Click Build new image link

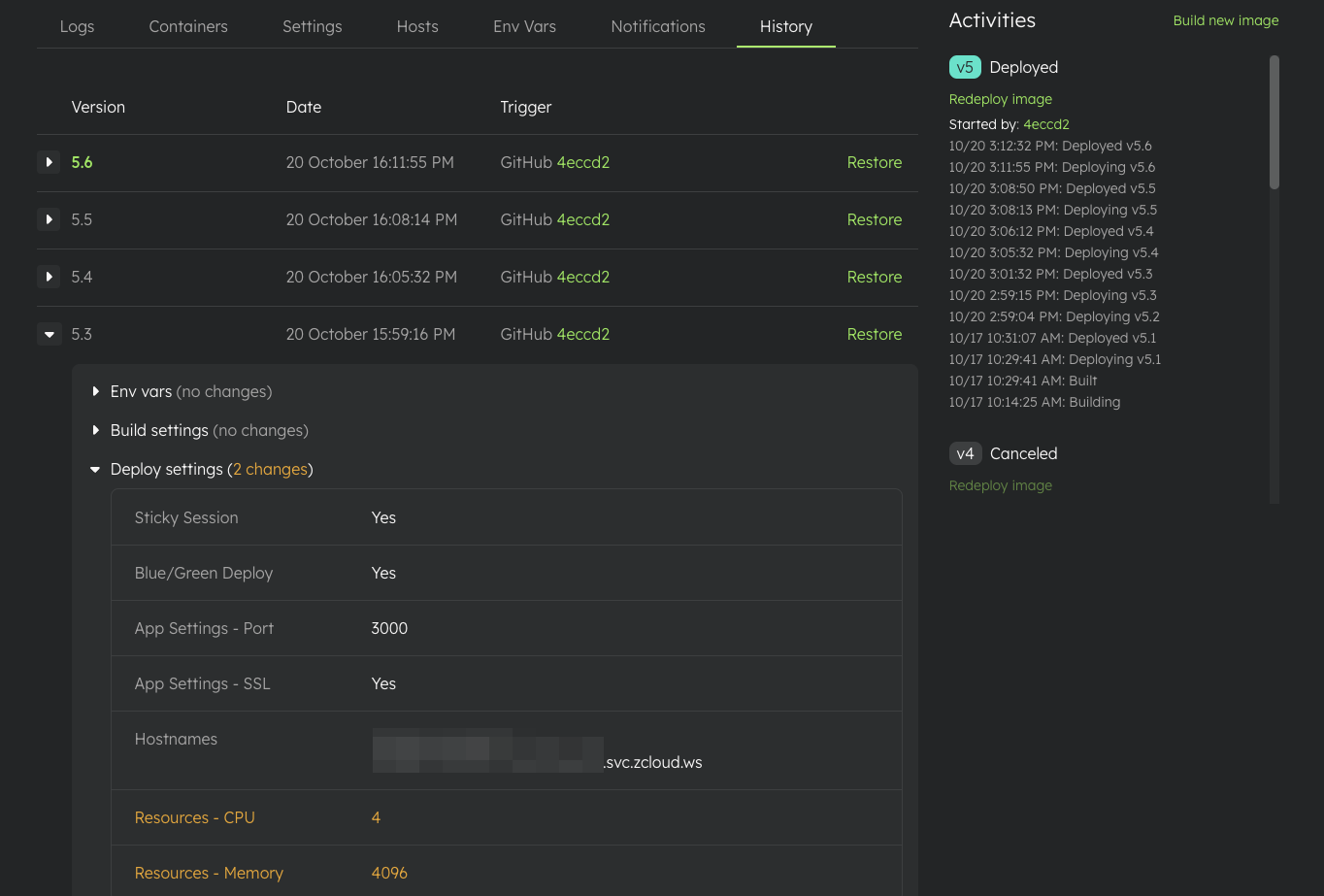pos(1225,20)
